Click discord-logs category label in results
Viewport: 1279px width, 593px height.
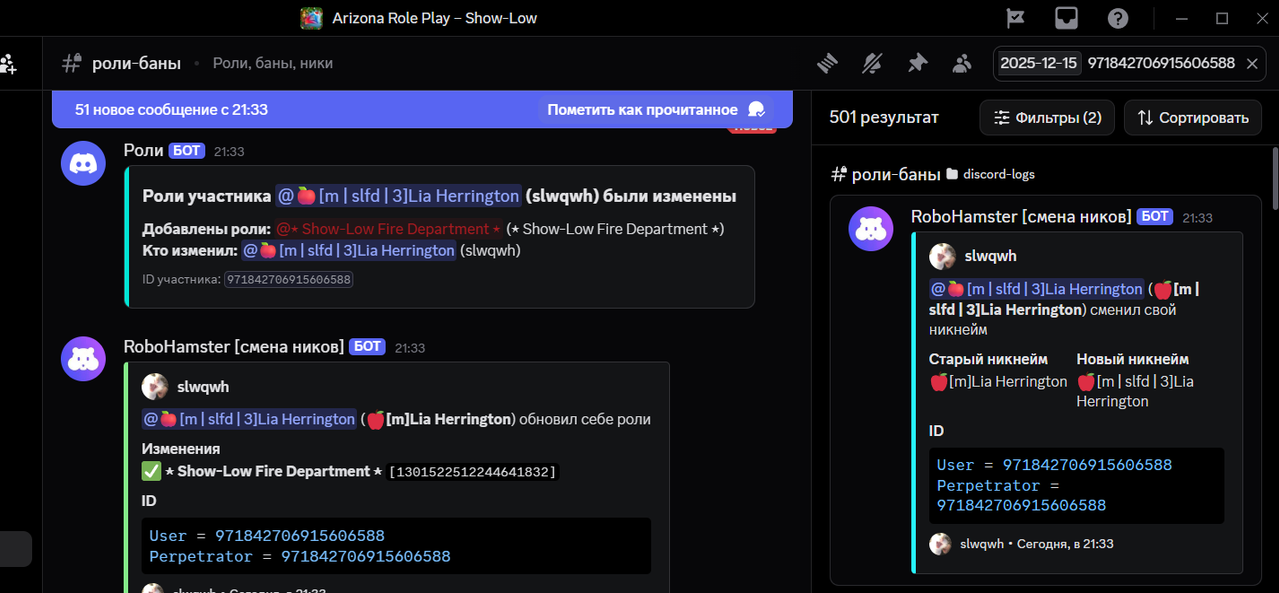point(990,174)
